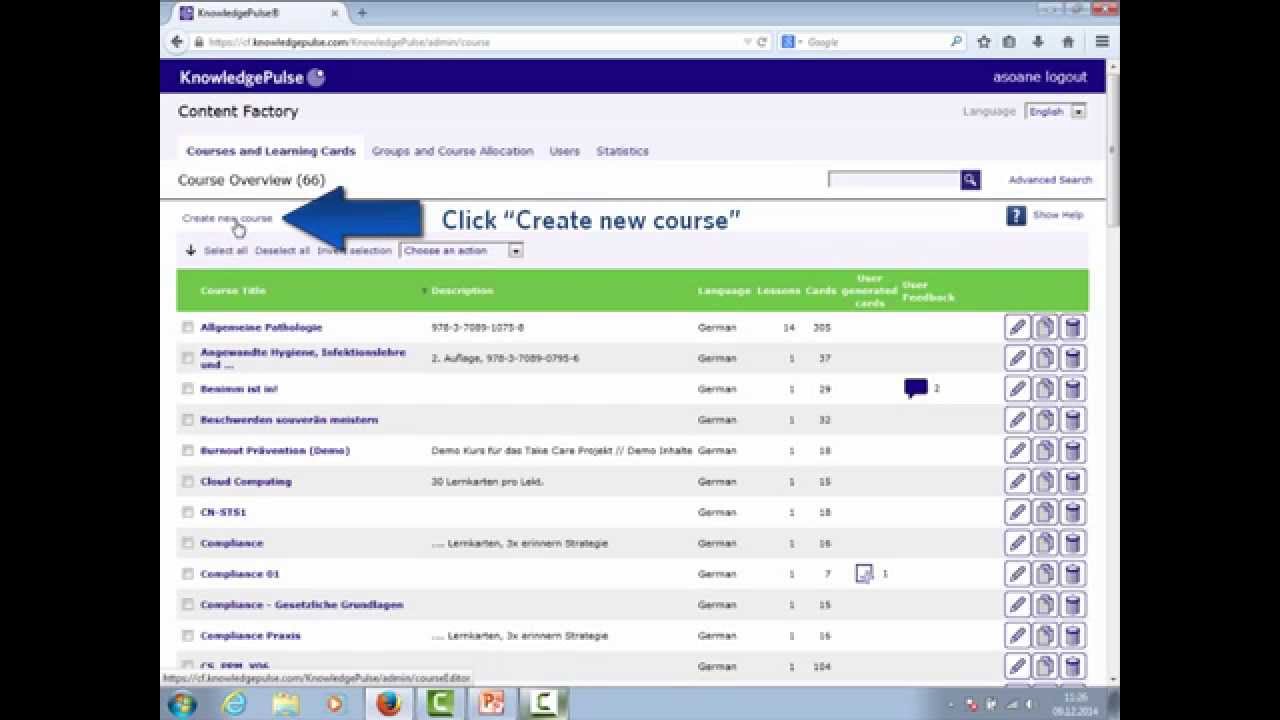Screen dimensions: 1280x720
Task: Open the bookmarks list icon
Action: [x=1009, y=42]
